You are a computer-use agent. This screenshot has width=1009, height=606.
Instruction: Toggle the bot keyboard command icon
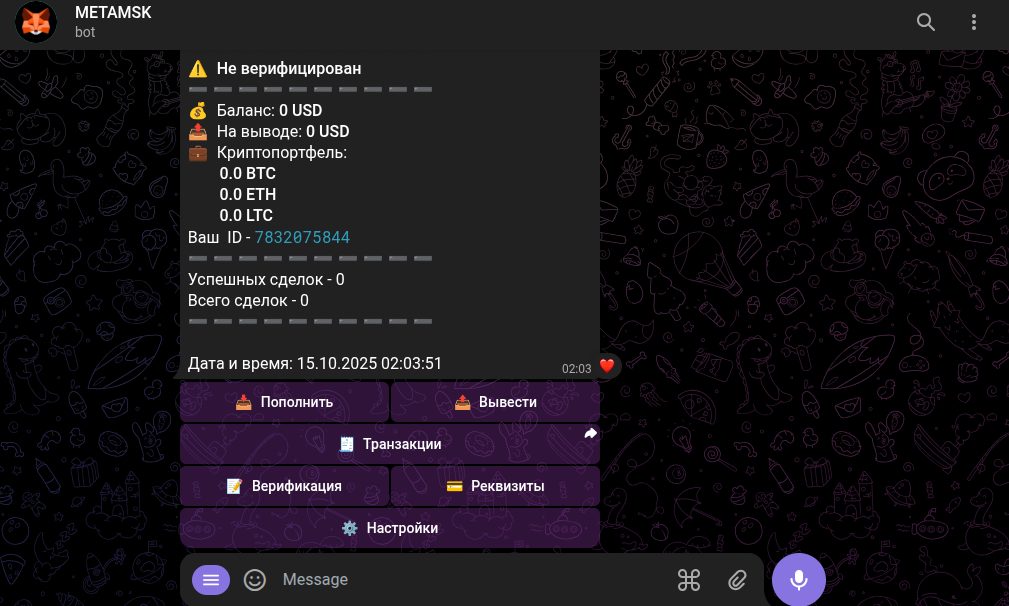coord(689,580)
